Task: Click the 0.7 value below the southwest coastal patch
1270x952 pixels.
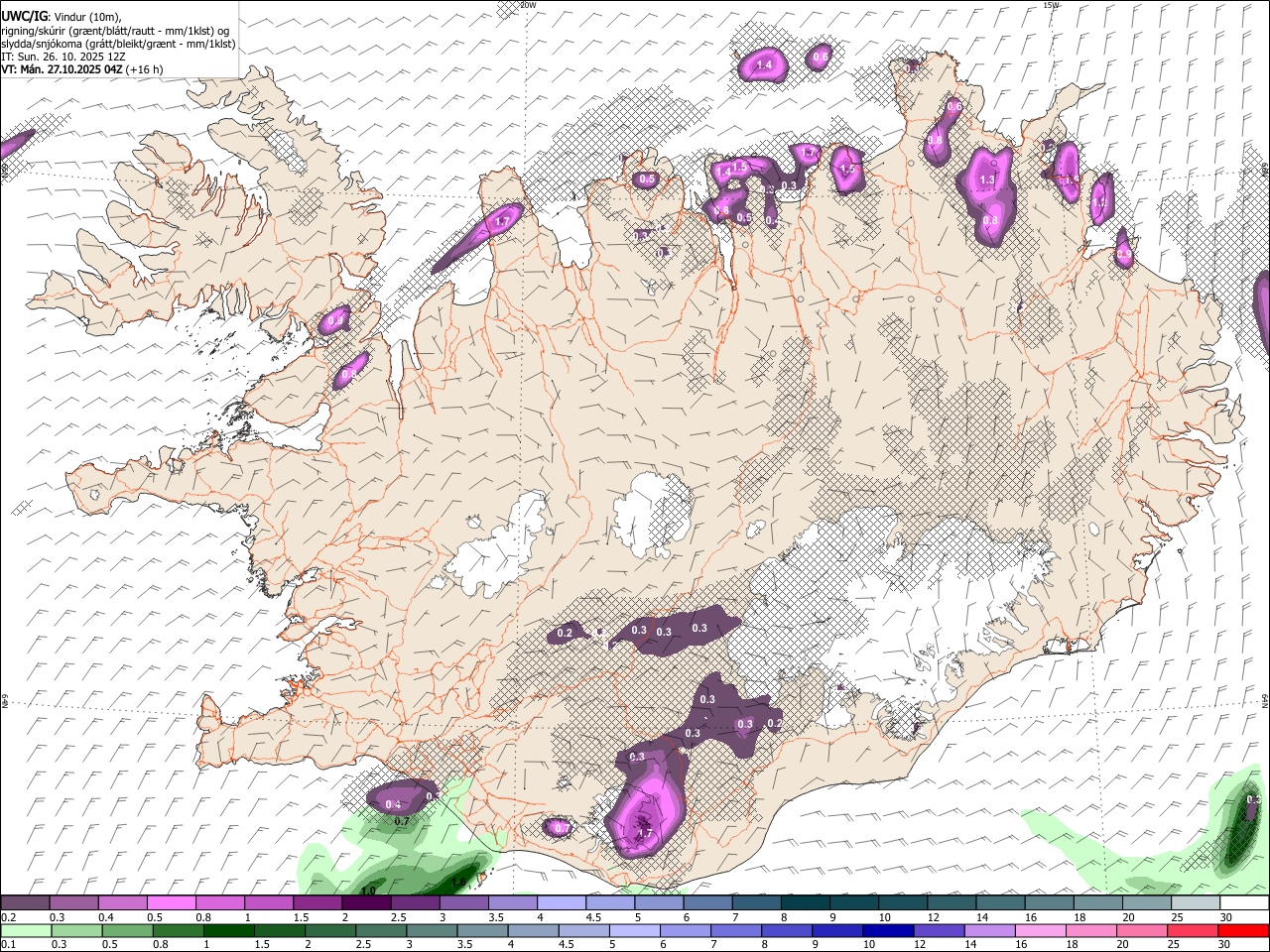Action: tap(402, 821)
